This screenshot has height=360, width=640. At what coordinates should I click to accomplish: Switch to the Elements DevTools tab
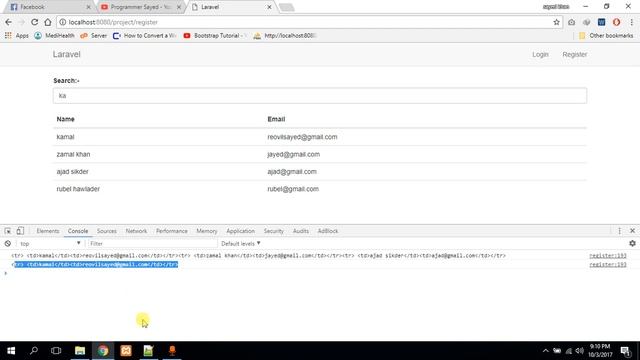(x=48, y=231)
